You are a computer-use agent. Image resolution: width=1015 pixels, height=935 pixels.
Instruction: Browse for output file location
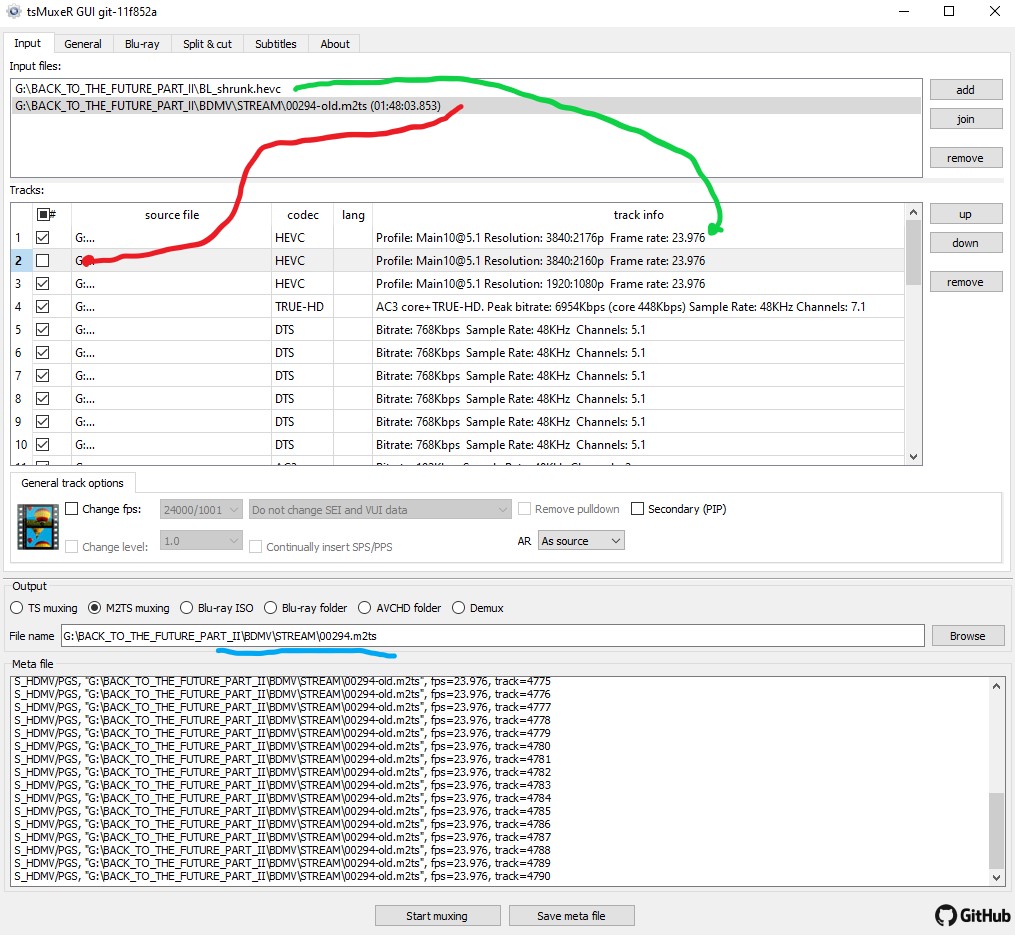[968, 636]
